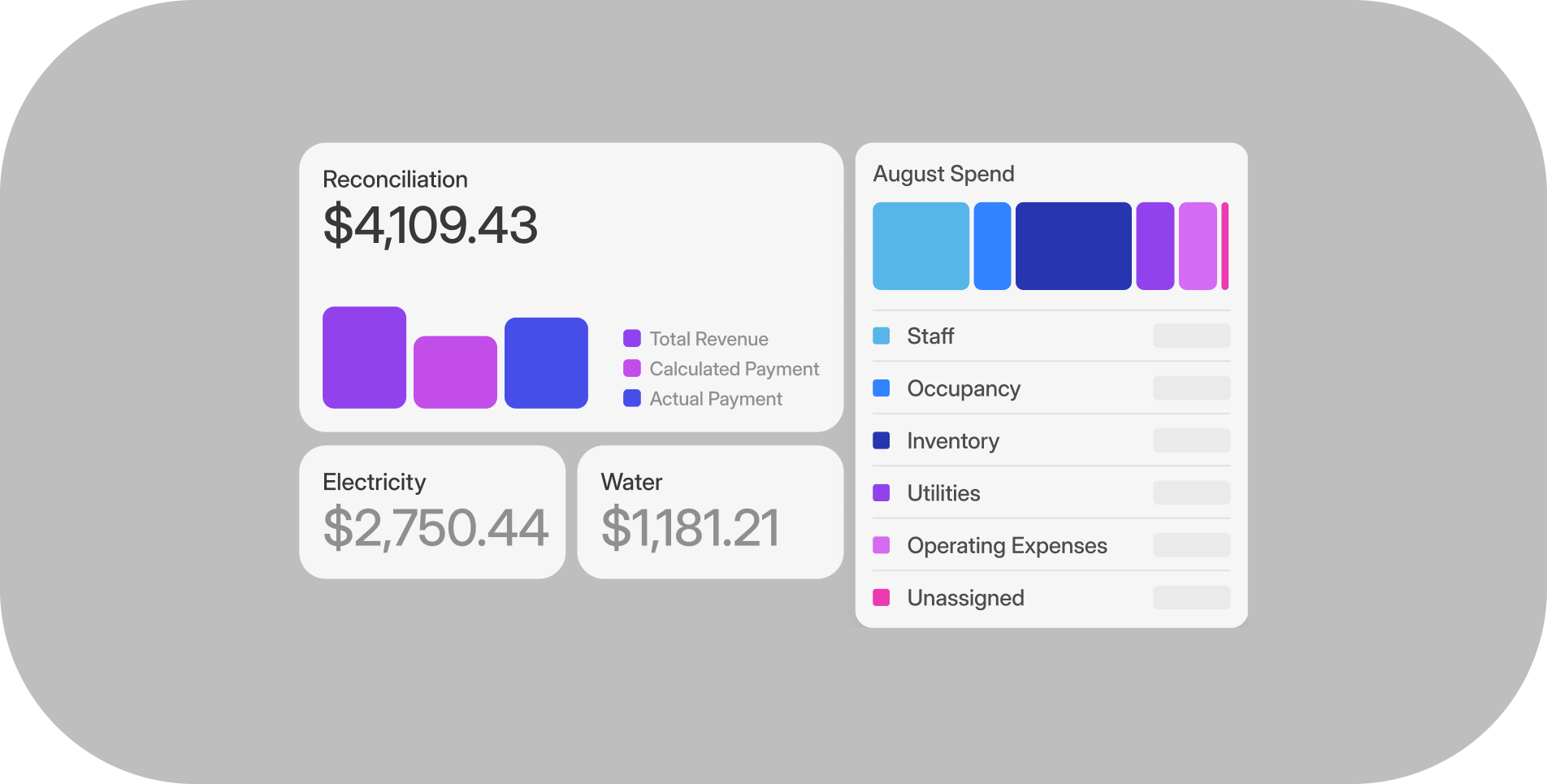1547x784 pixels.
Task: Open the Water $1,181.21 card
Action: point(710,512)
